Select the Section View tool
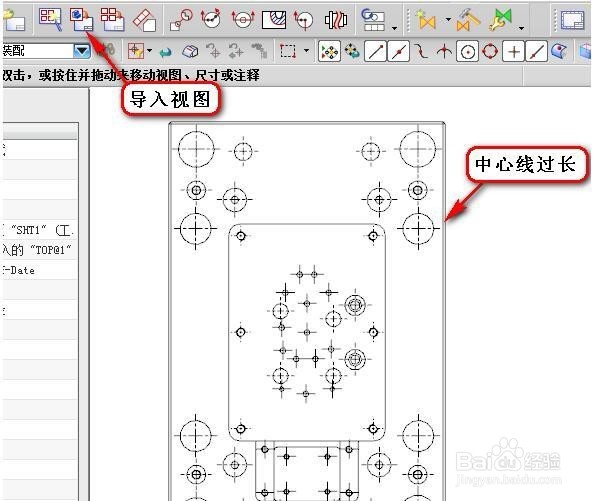The image size is (595, 501). (211, 19)
